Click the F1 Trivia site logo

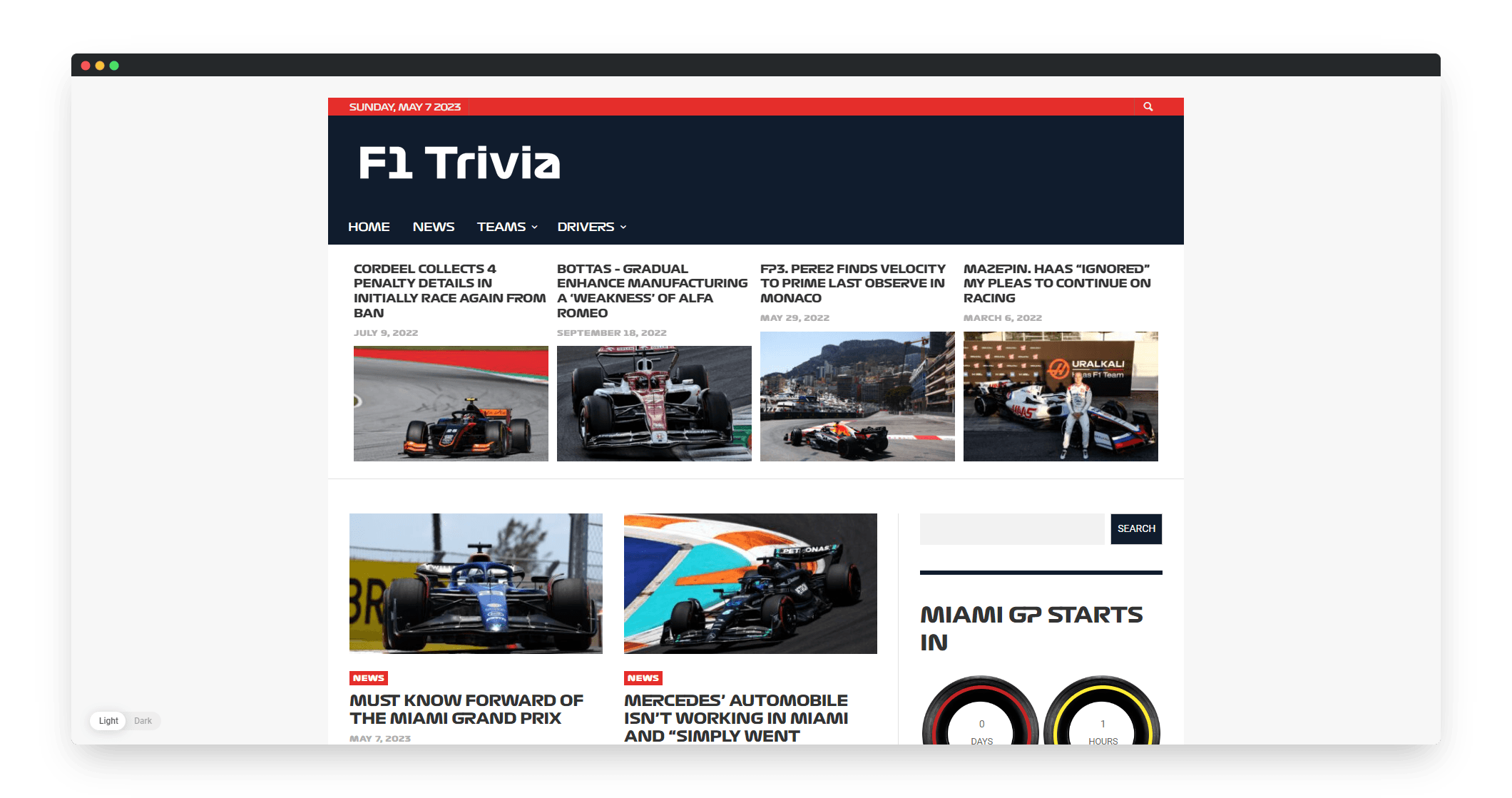click(x=459, y=163)
